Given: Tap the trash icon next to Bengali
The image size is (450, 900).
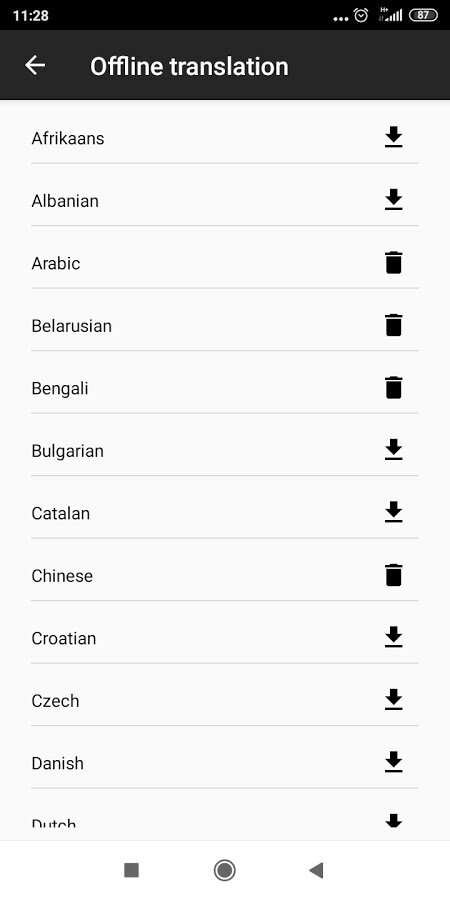Looking at the screenshot, I should (x=394, y=388).
